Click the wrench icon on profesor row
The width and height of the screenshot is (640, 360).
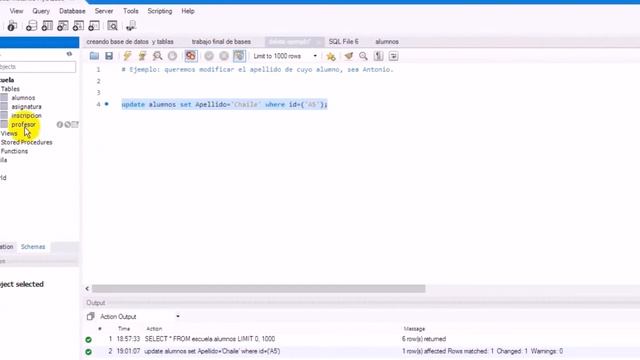point(67,124)
